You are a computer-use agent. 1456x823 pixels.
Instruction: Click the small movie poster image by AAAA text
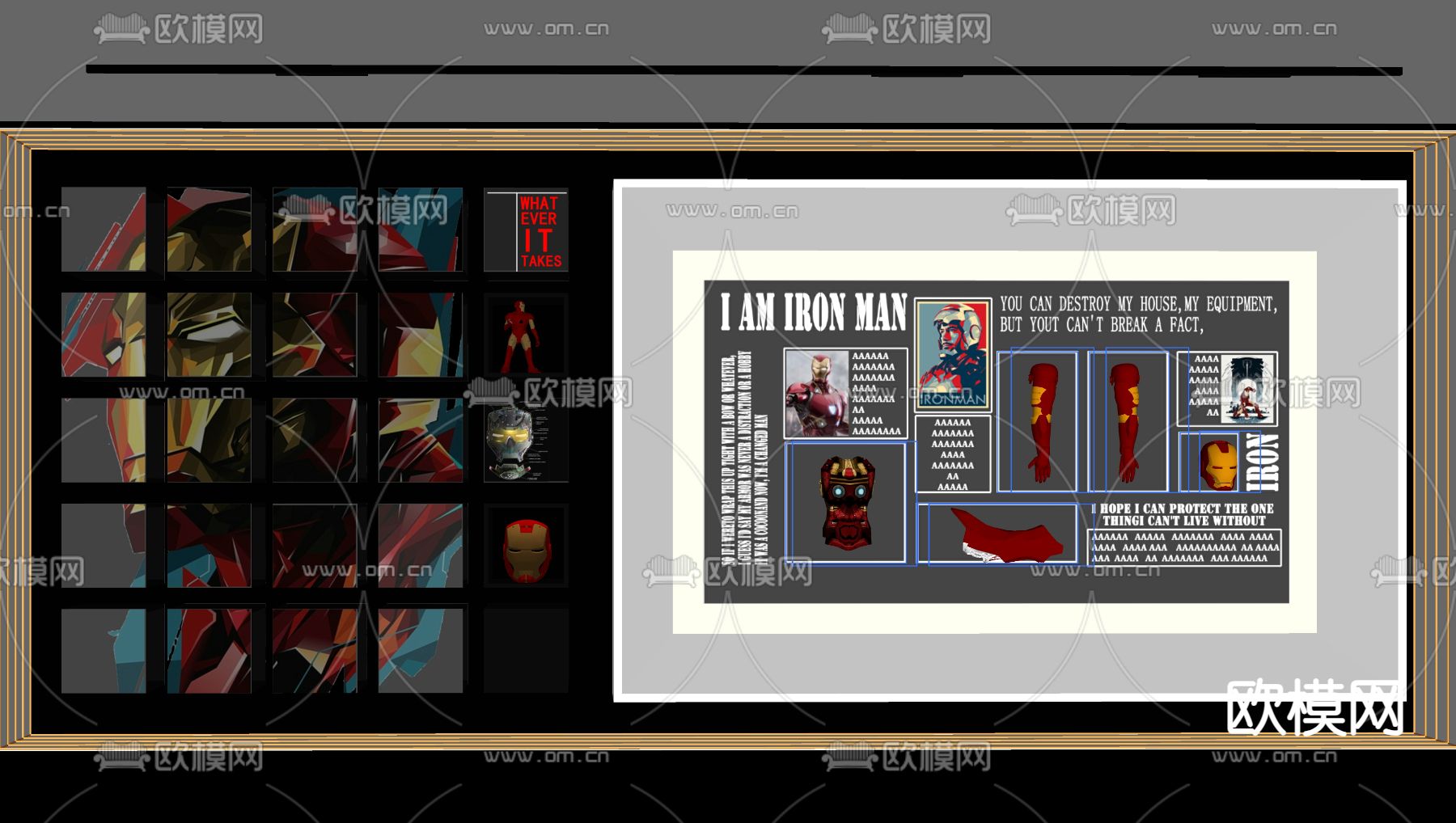(1248, 389)
